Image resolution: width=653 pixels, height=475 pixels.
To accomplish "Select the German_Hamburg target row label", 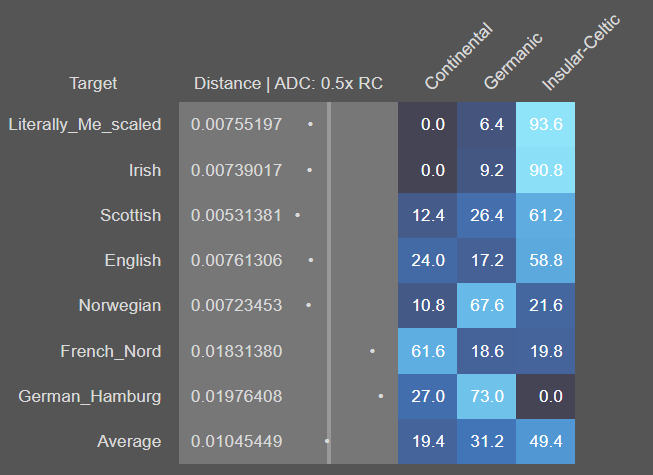I will 90,396.
